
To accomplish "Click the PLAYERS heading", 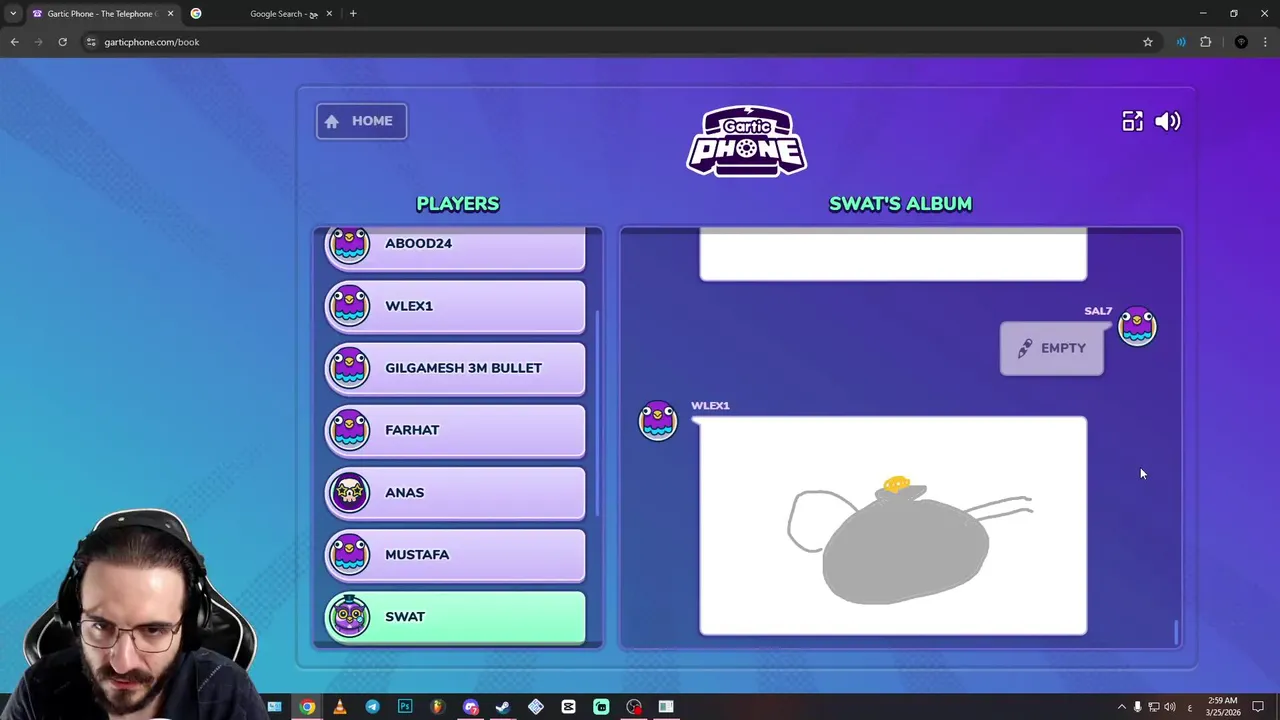I will click(457, 203).
